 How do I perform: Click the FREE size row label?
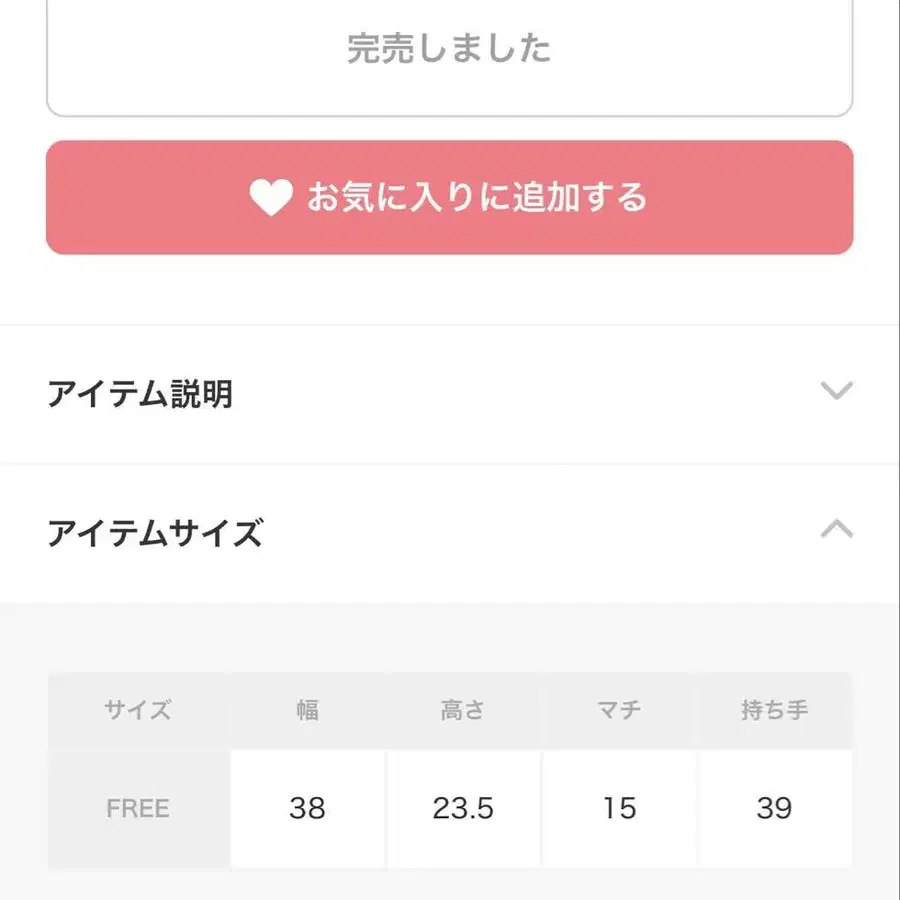138,808
